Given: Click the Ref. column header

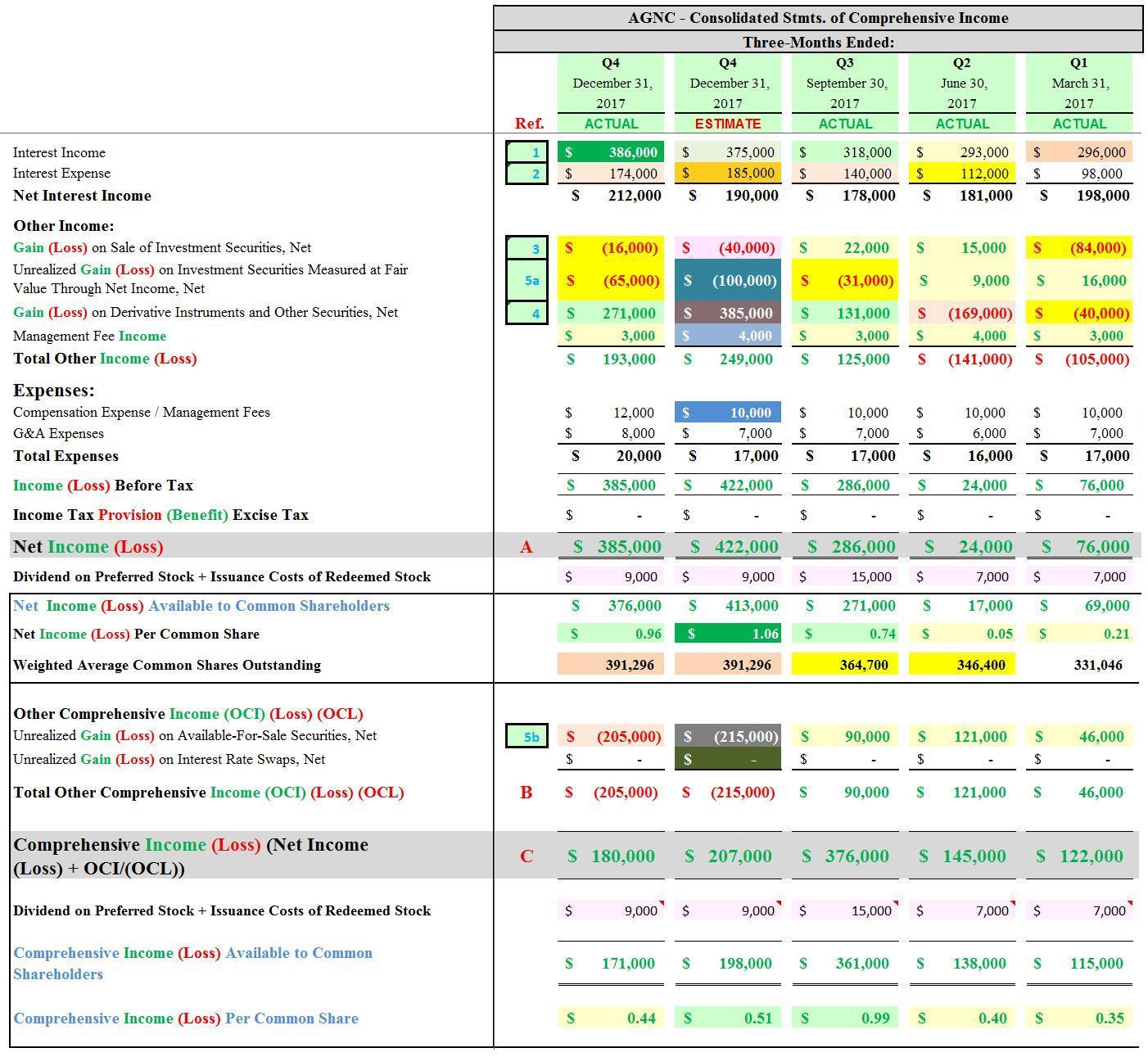Looking at the screenshot, I should (529, 124).
